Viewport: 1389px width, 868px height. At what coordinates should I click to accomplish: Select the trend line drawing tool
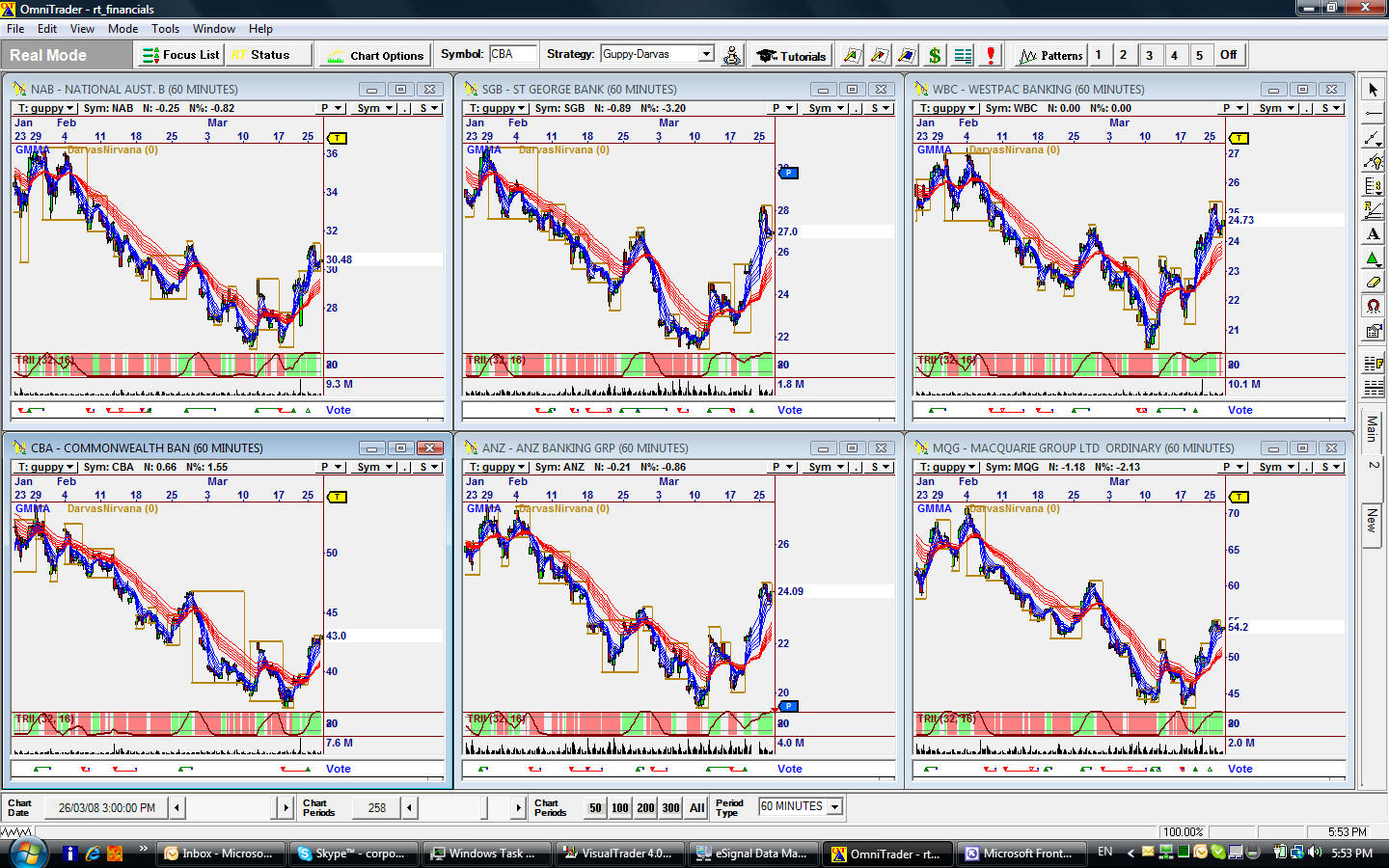[1373, 138]
